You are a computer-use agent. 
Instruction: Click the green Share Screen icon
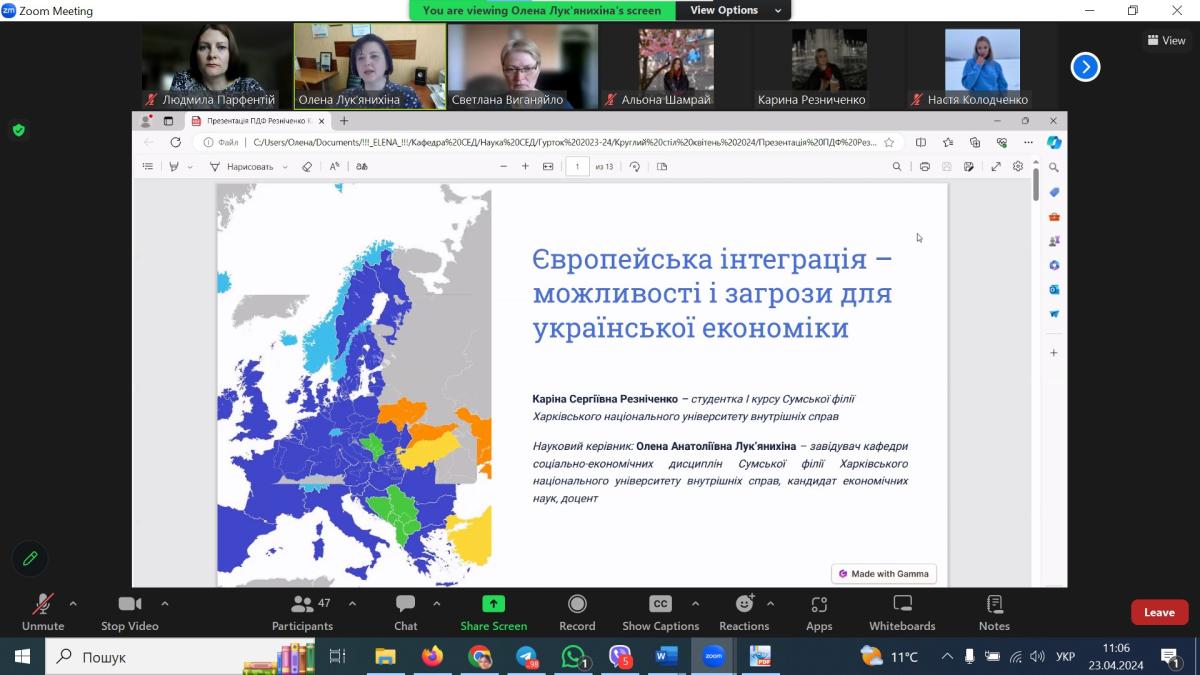click(493, 604)
